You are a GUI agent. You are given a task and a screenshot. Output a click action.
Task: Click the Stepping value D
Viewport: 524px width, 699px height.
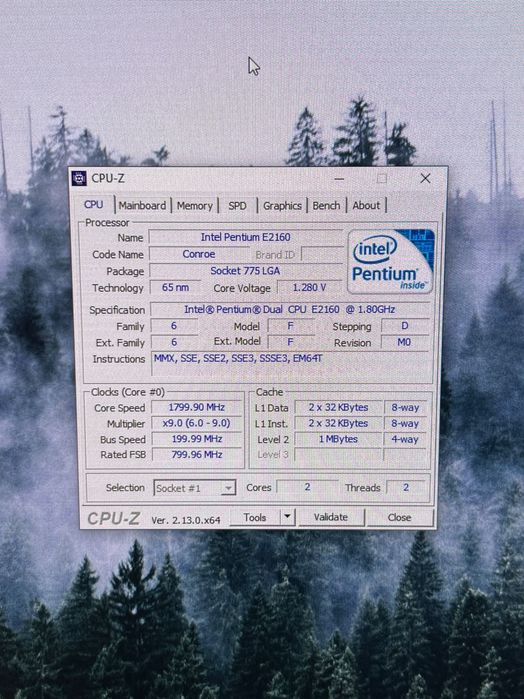(405, 326)
